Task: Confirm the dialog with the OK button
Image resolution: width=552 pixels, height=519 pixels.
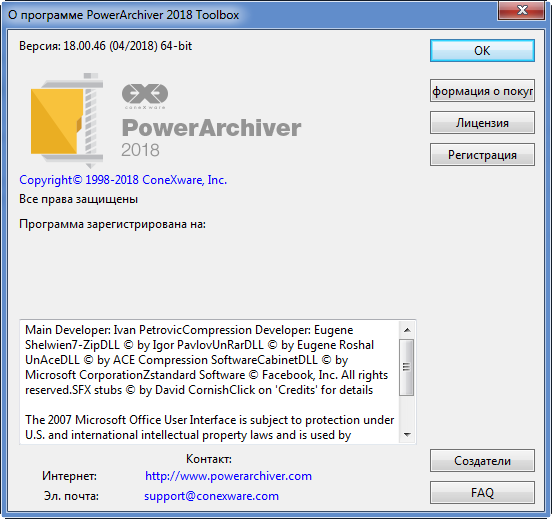Action: pos(482,51)
